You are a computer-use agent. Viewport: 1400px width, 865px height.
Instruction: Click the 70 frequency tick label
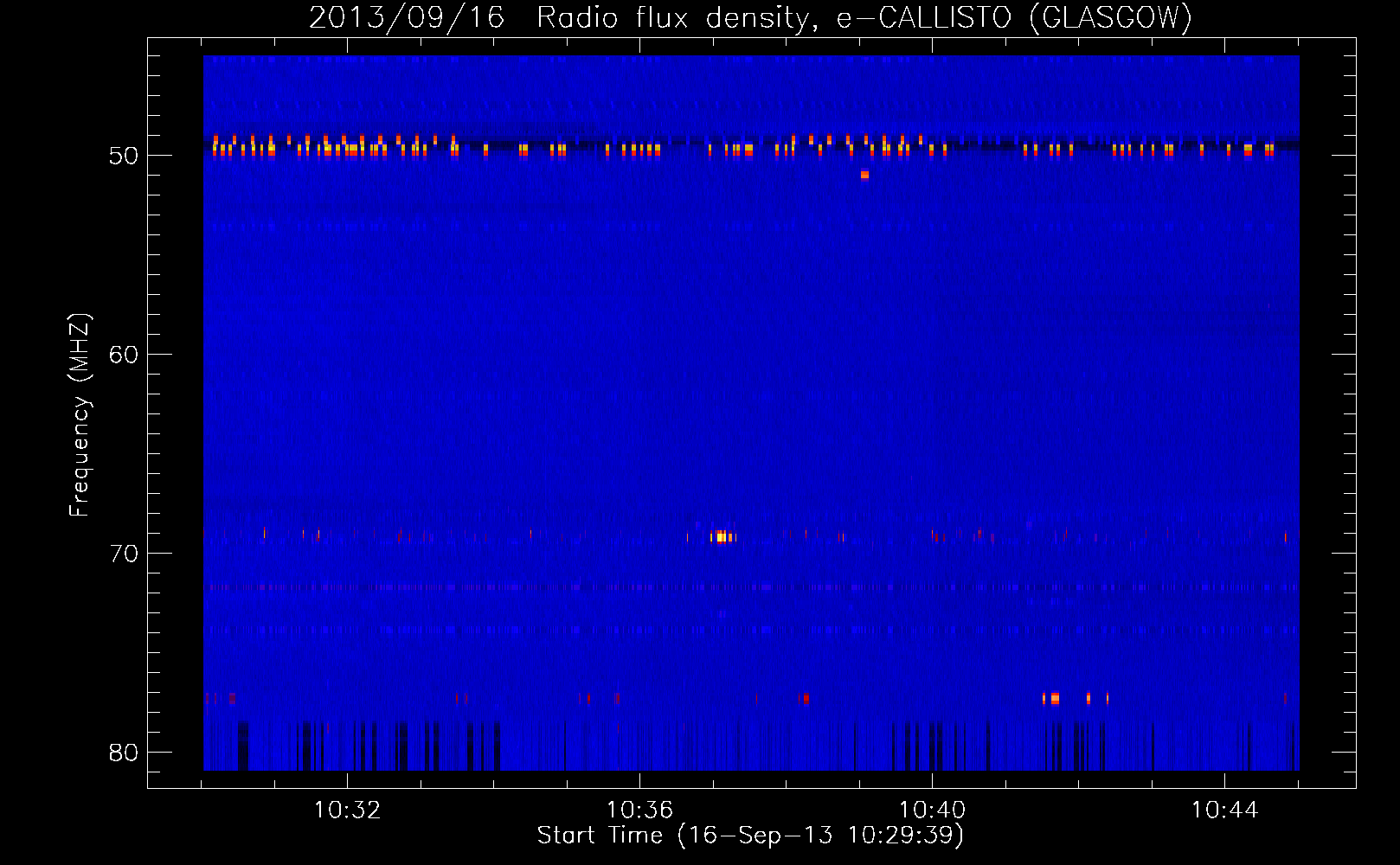[124, 554]
